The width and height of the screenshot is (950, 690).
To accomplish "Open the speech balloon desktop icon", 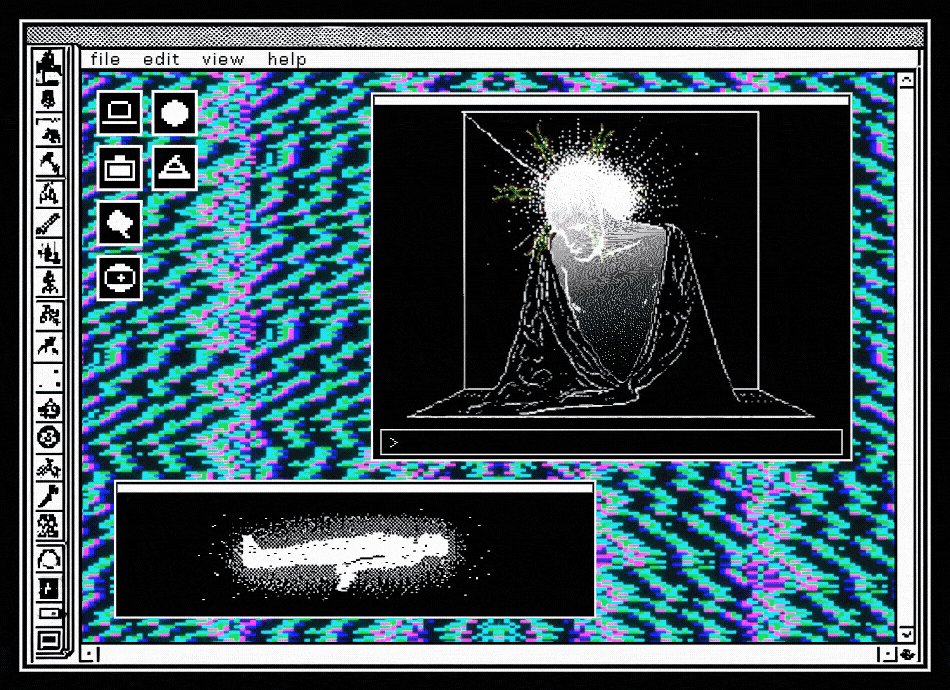I will point(119,223).
